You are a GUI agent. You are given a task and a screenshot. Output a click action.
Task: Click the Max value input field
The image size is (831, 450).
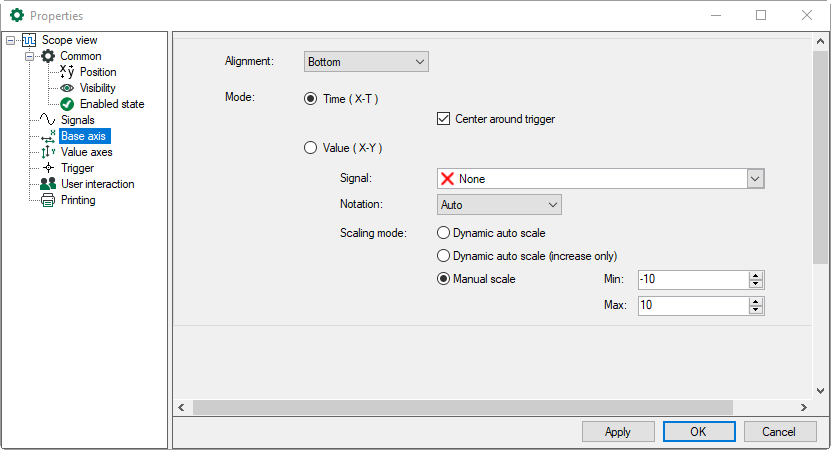[692, 305]
